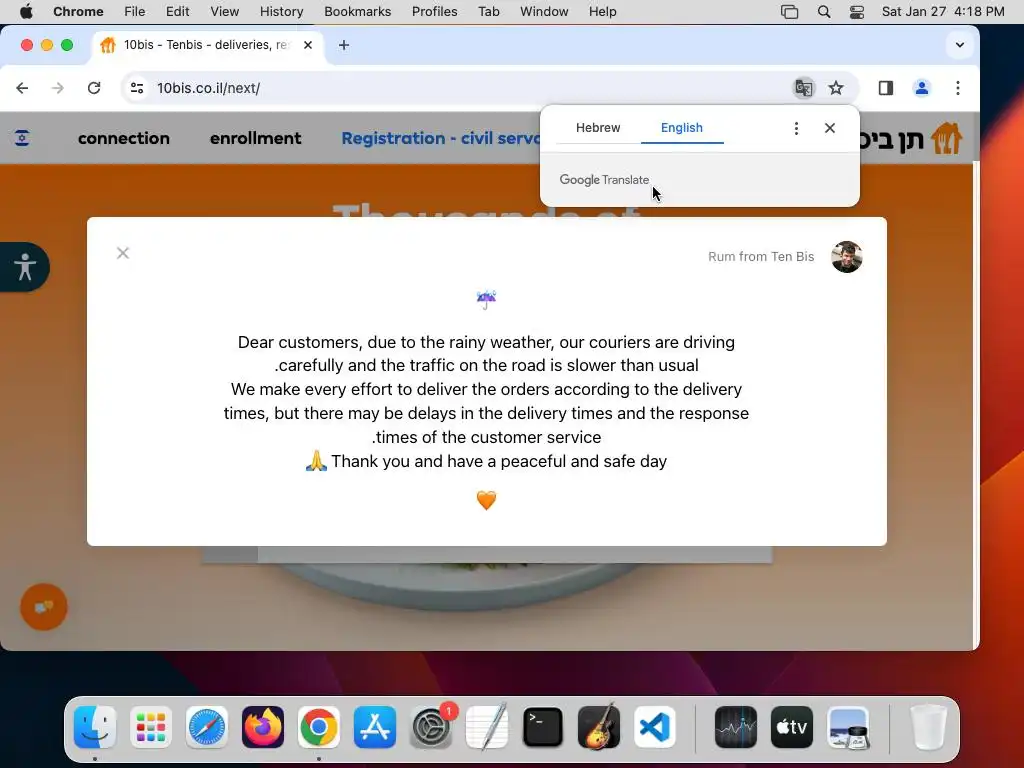The width and height of the screenshot is (1024, 768).
Task: Open Spotlight search in menu bar
Action: click(824, 11)
